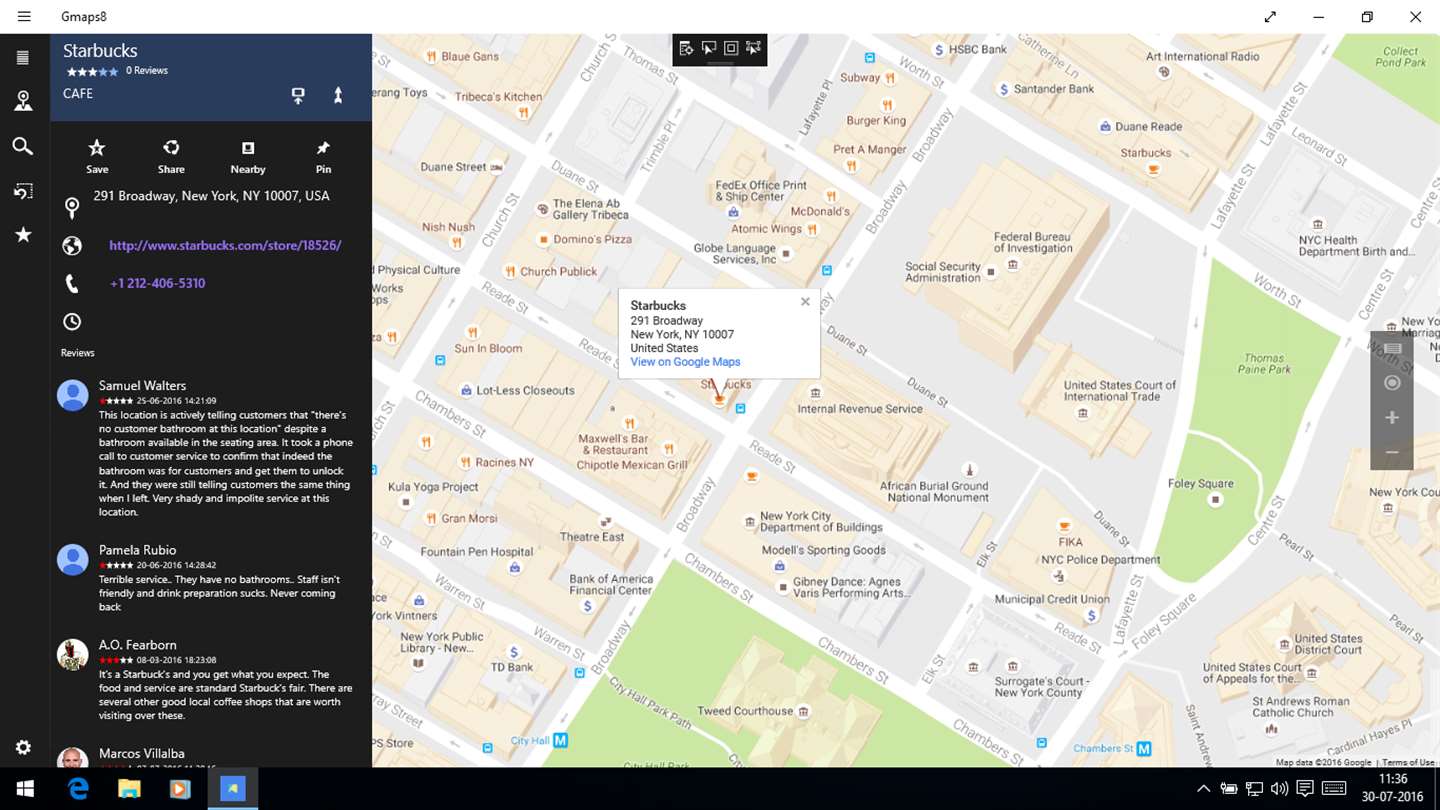This screenshot has width=1440, height=810.
Task: Open the search tool in sidebar
Action: (23, 146)
